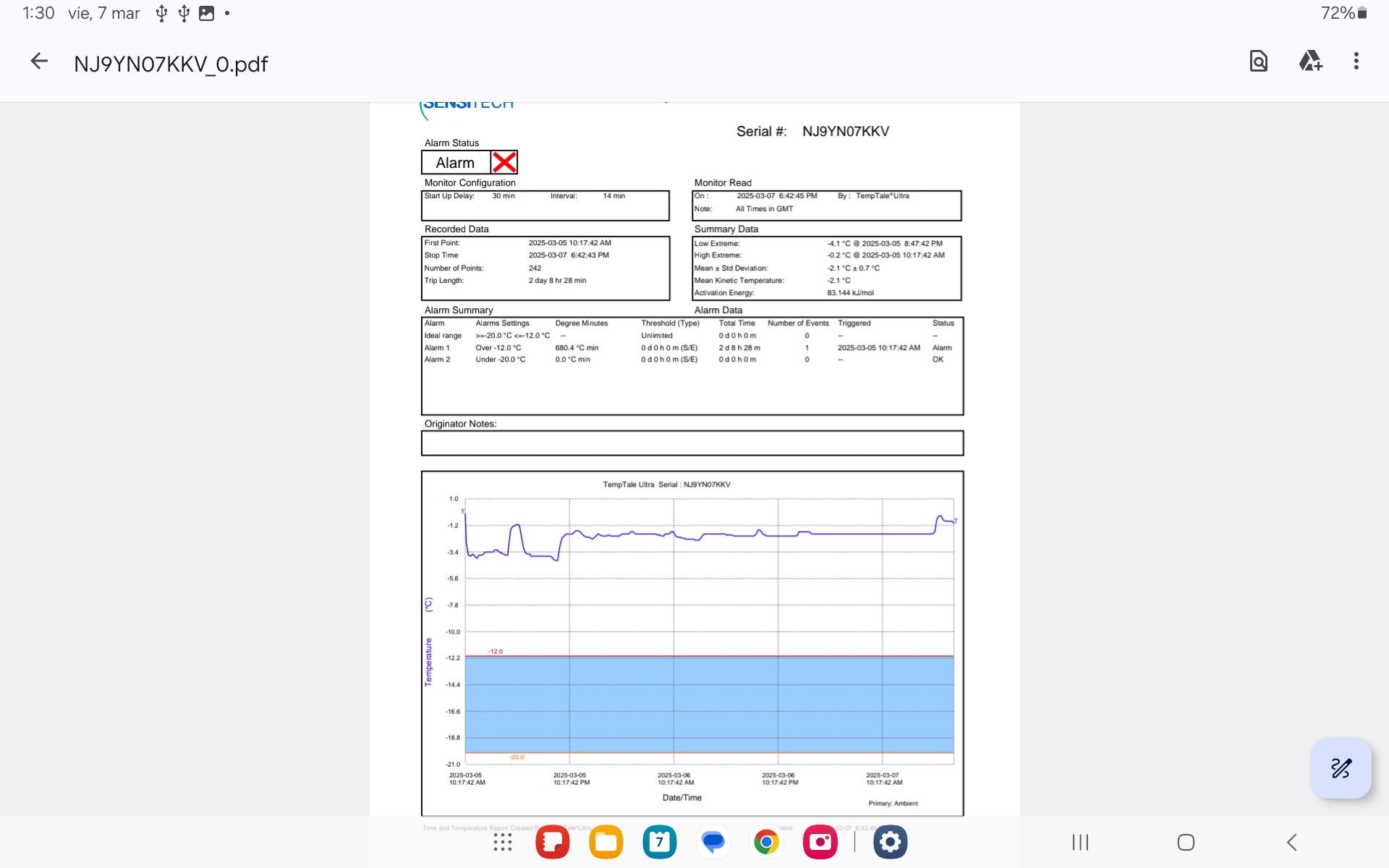Tap the recent apps navigation button
Screen dimensions: 1389x868
(1080, 842)
